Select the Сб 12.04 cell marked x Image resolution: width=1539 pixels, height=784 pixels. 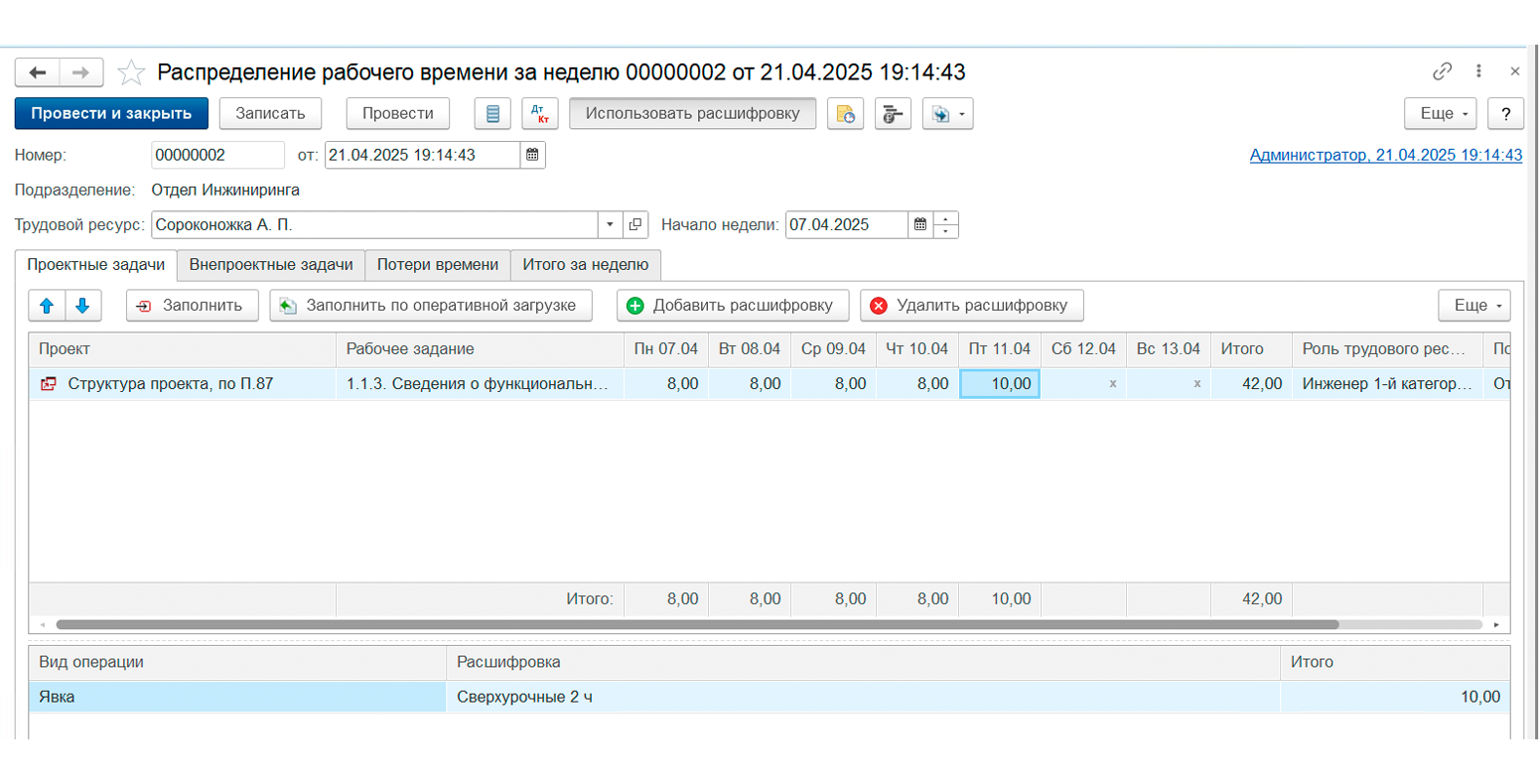(1083, 384)
